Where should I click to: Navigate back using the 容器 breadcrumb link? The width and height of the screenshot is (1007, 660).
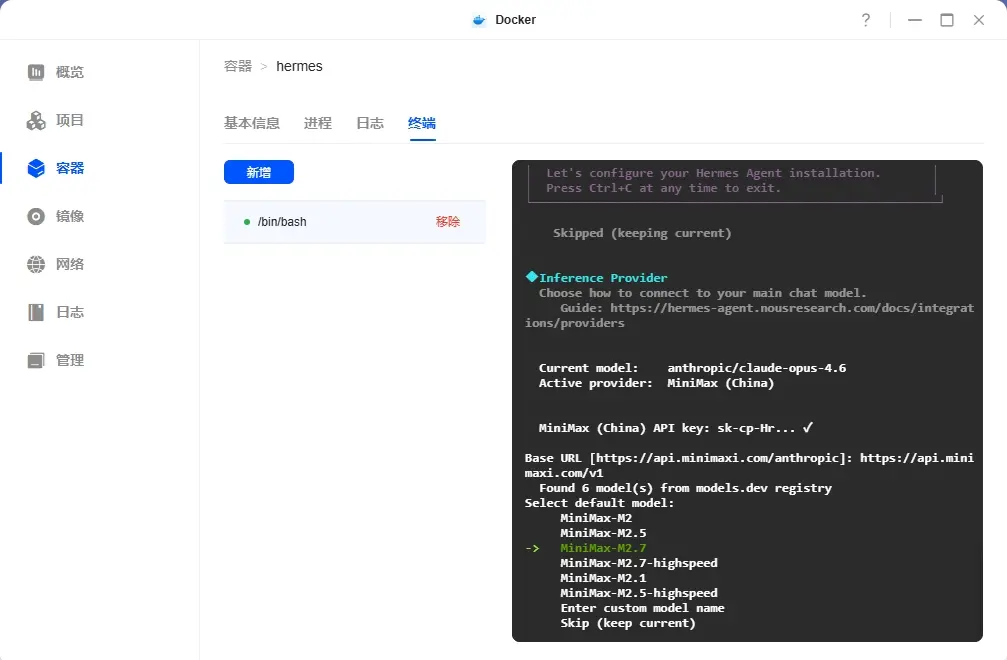237,66
